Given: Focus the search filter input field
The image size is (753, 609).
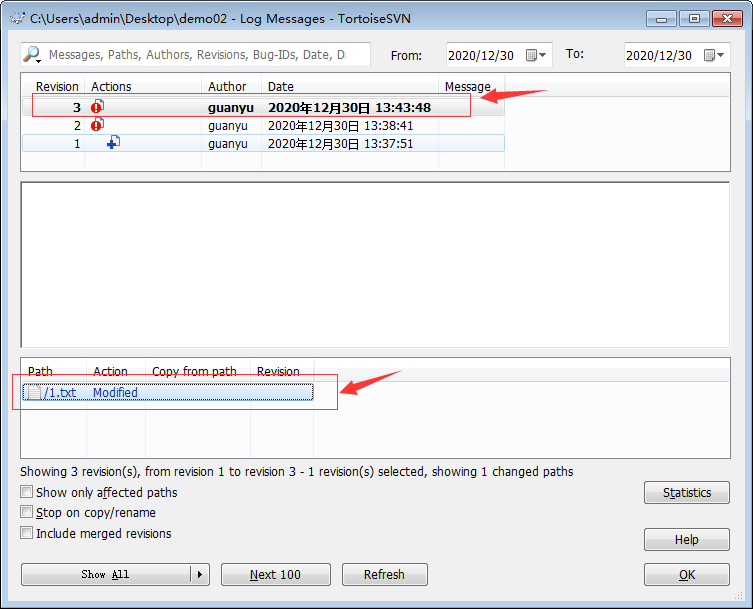Looking at the screenshot, I should coord(197,55).
